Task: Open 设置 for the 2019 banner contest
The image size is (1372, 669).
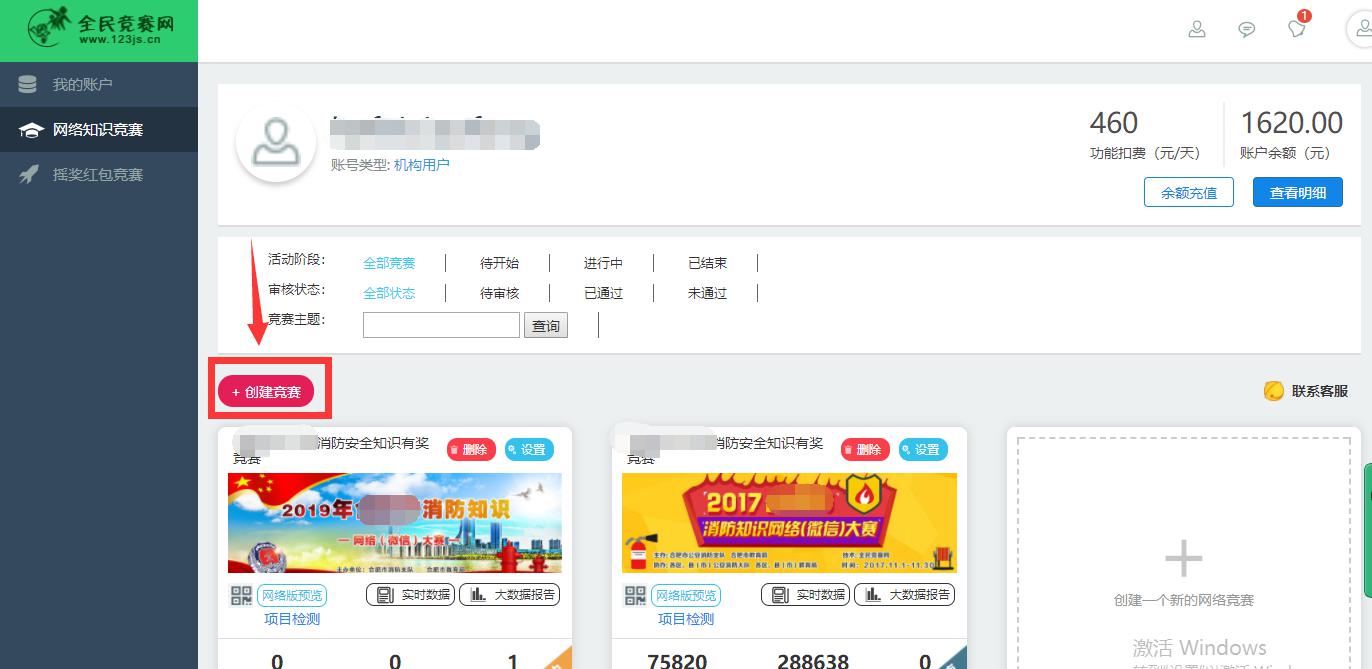Action: [x=529, y=450]
